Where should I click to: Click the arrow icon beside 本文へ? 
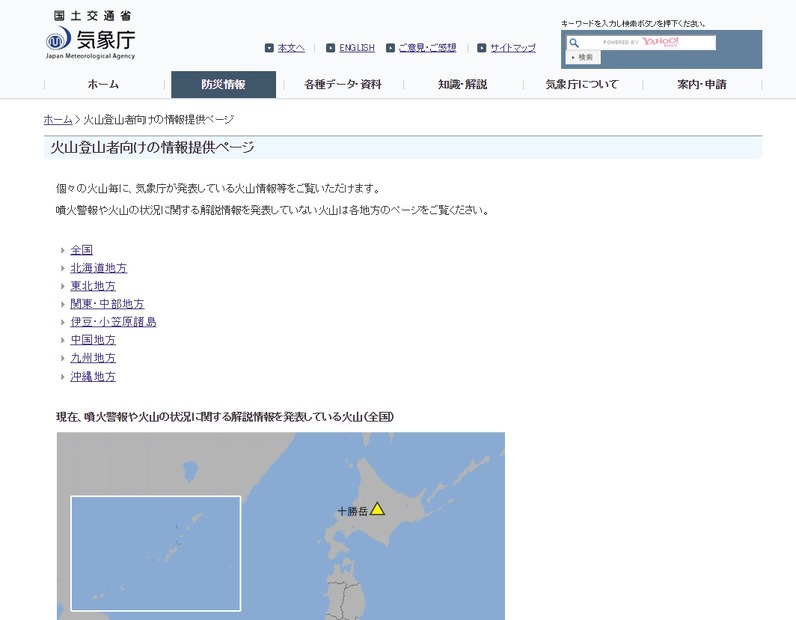(269, 48)
